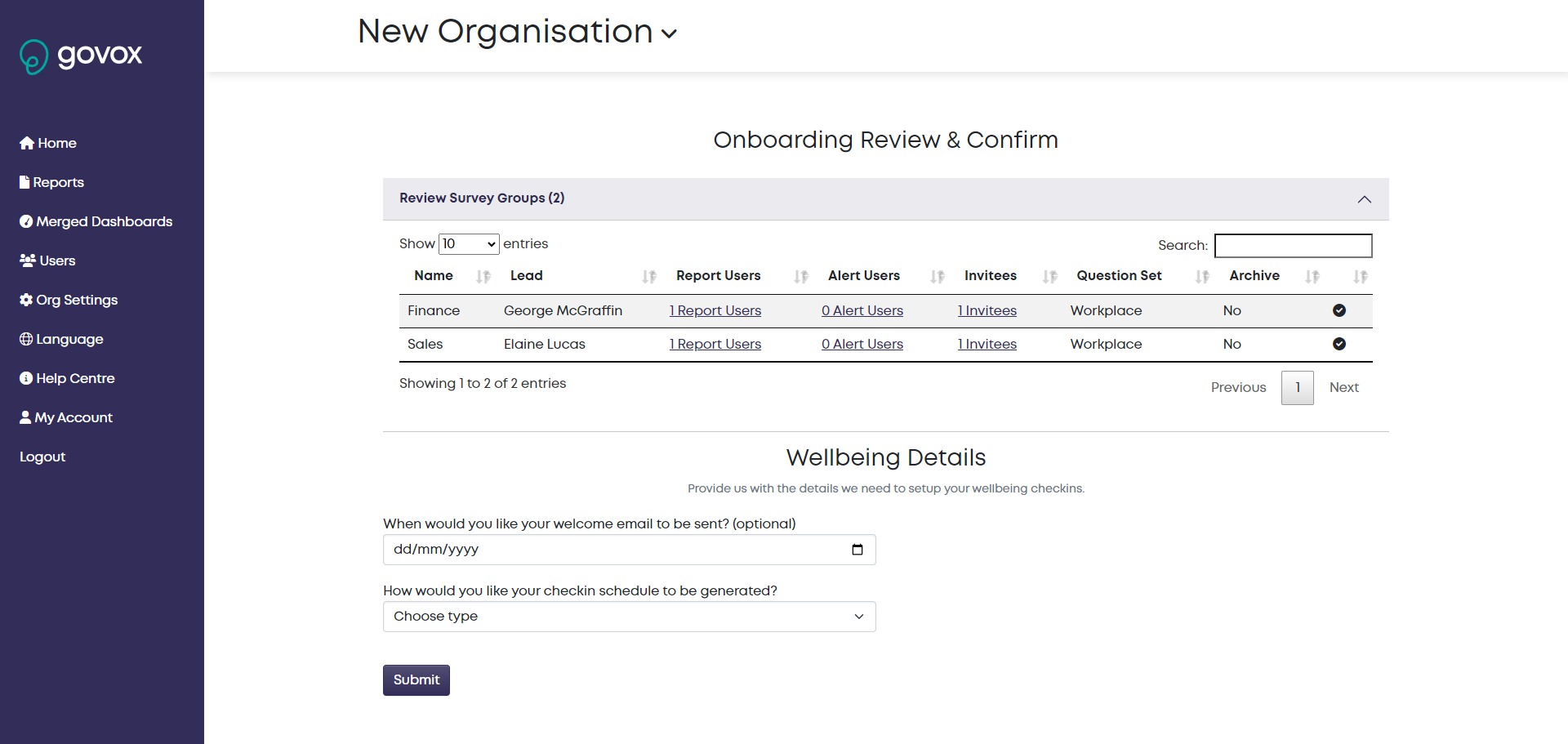Image resolution: width=1568 pixels, height=744 pixels.
Task: Click the Org Settings gear icon
Action: click(x=26, y=300)
